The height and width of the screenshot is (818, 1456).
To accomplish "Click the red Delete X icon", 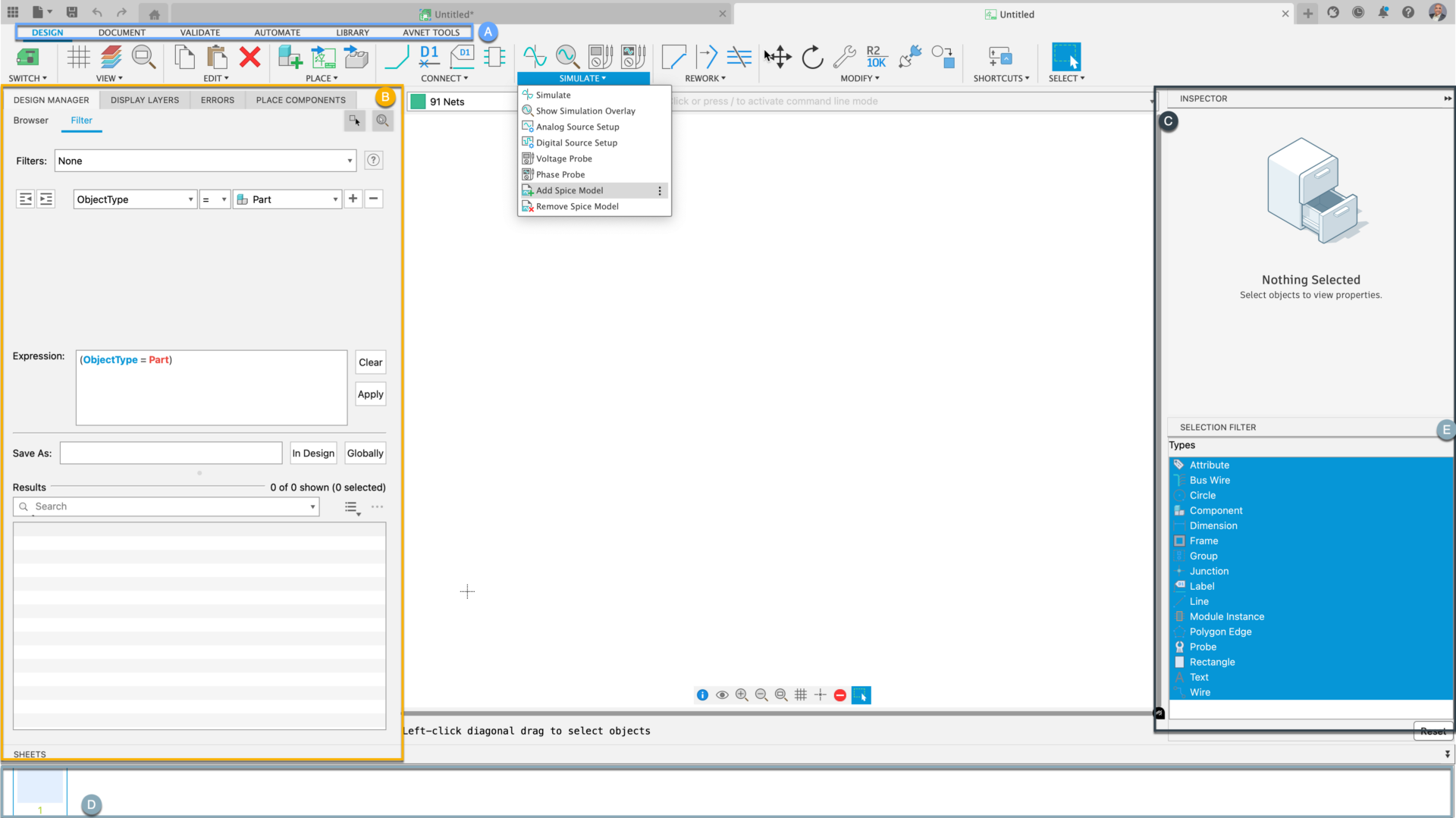I will pyautogui.click(x=249, y=57).
